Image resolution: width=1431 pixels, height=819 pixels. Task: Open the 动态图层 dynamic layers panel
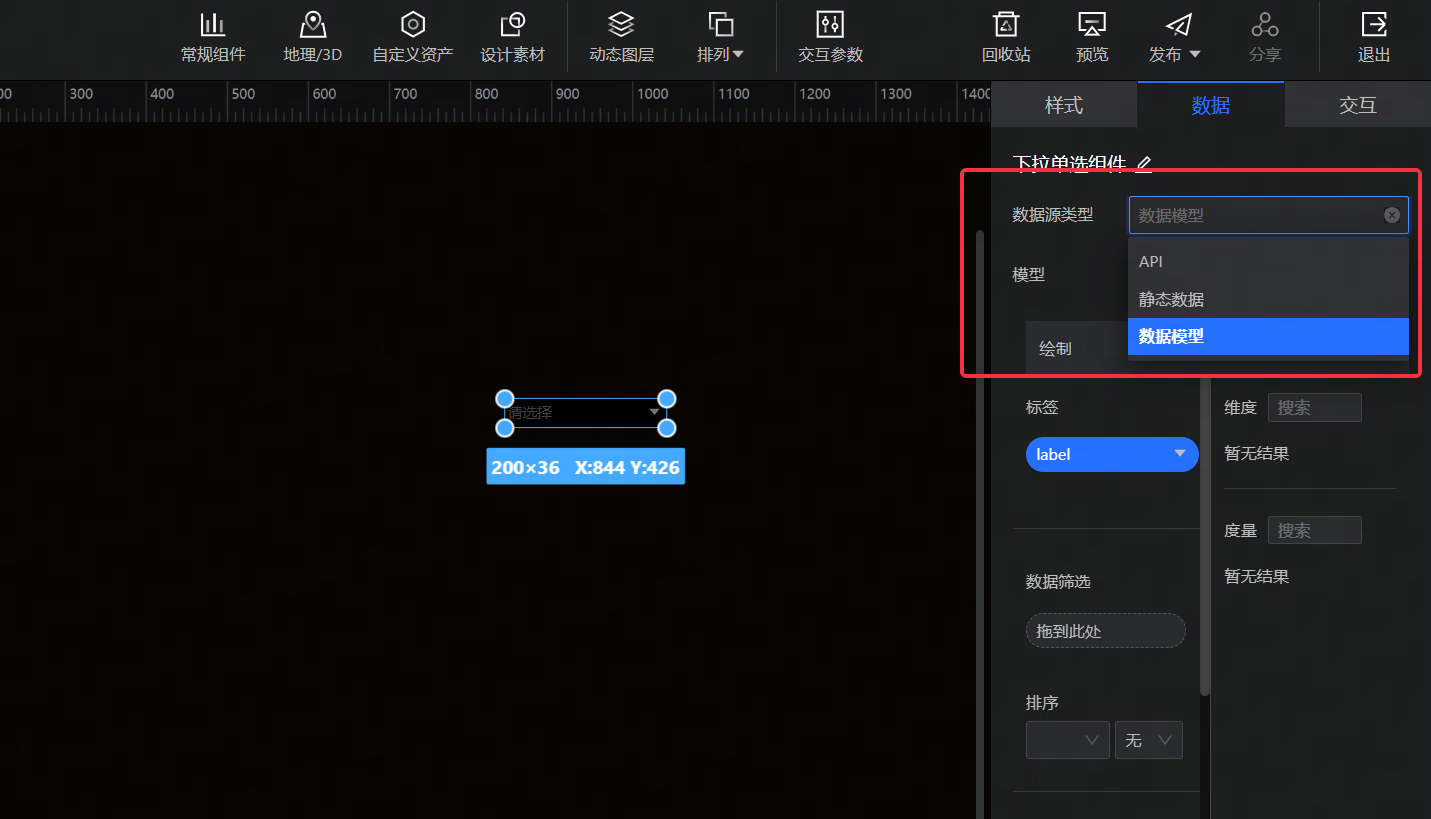621,37
